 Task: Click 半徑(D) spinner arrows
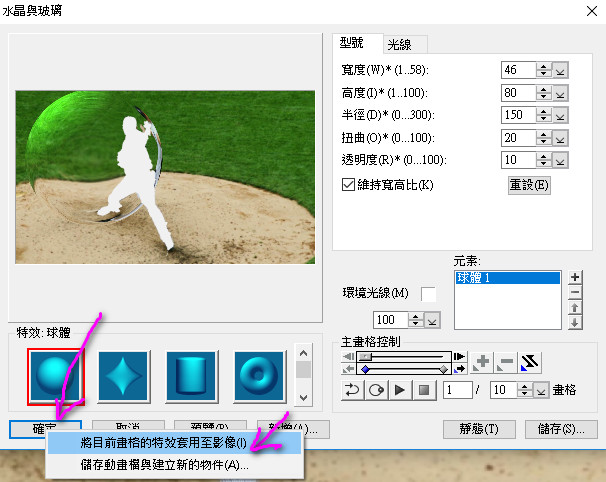coord(544,115)
